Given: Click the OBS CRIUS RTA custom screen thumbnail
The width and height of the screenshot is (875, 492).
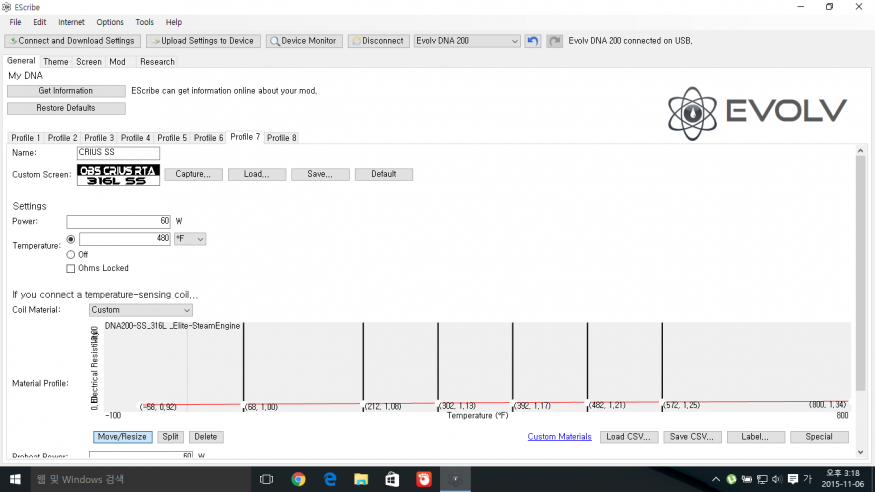Looking at the screenshot, I should click(118, 175).
